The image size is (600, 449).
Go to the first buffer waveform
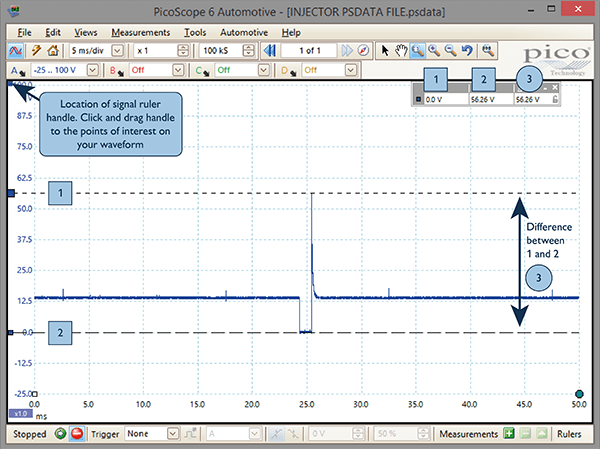coord(270,51)
